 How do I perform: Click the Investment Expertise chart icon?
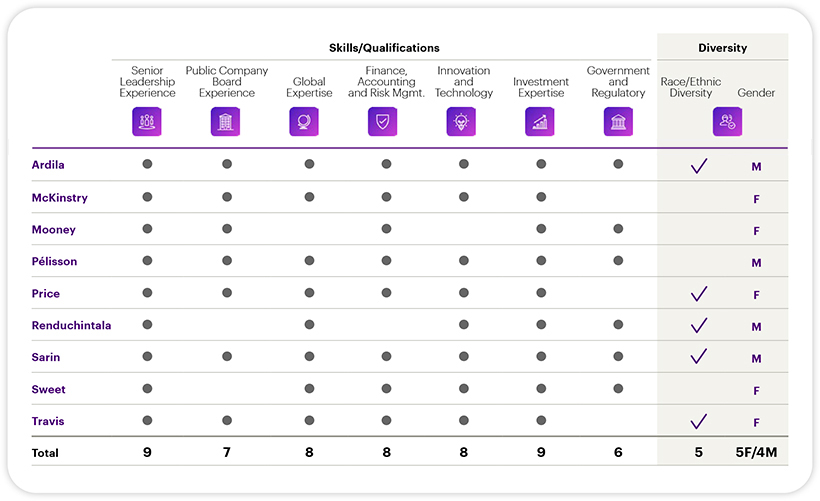(x=540, y=122)
